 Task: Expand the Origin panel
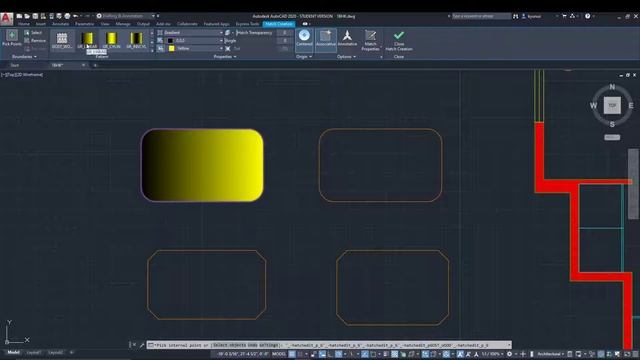(304, 57)
